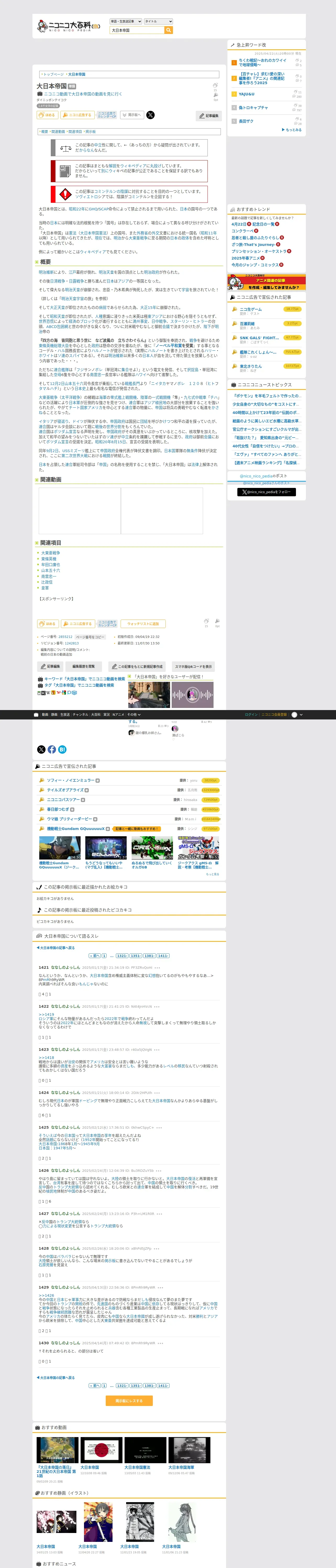336x1568 pixels.
Task: Open the タイトル search target dropdown
Action: (158, 21)
